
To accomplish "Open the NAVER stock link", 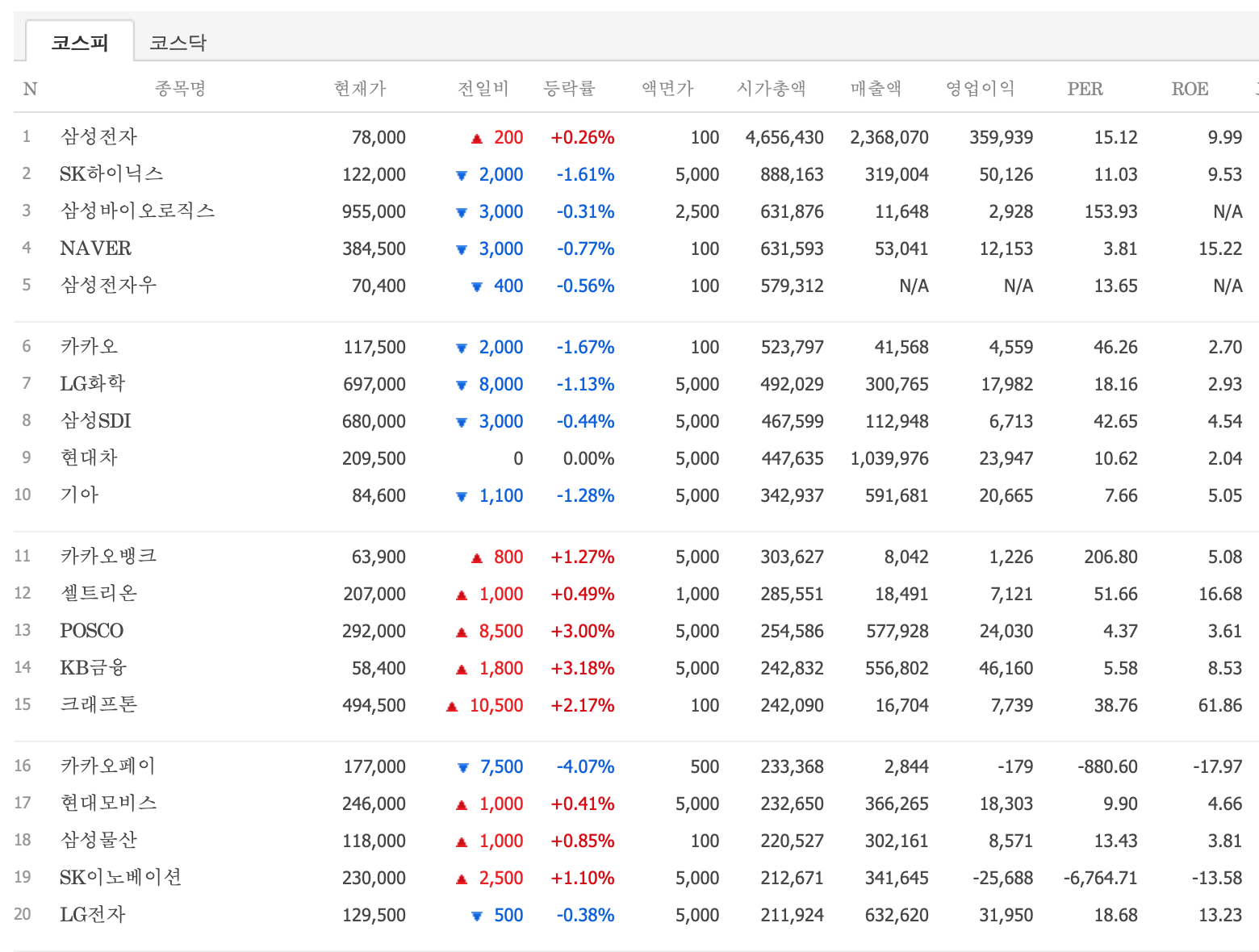I will click(95, 248).
